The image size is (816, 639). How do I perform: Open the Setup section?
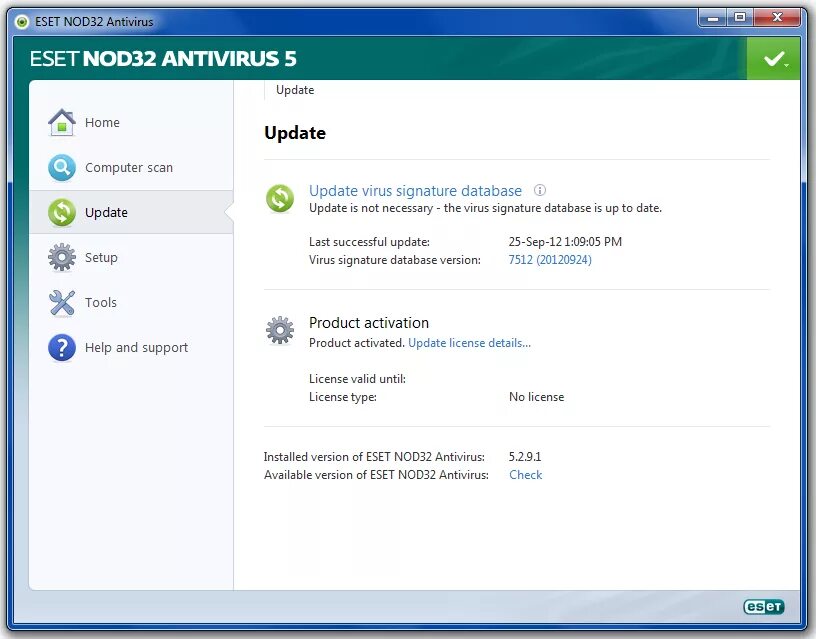pyautogui.click(x=131, y=257)
